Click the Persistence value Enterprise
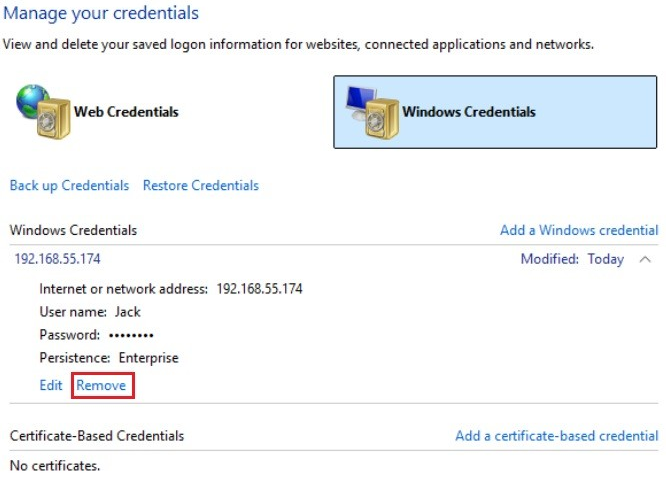Screen dimensions: 666x479 pos(148,357)
